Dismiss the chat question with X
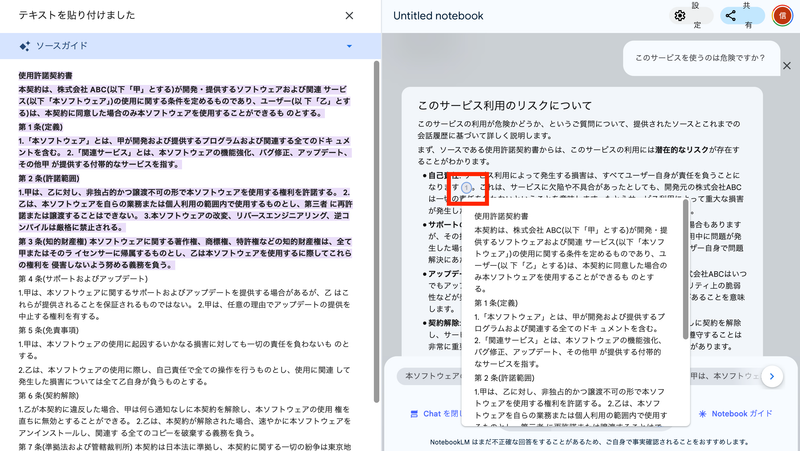This screenshot has width=800, height=451. (x=787, y=66)
